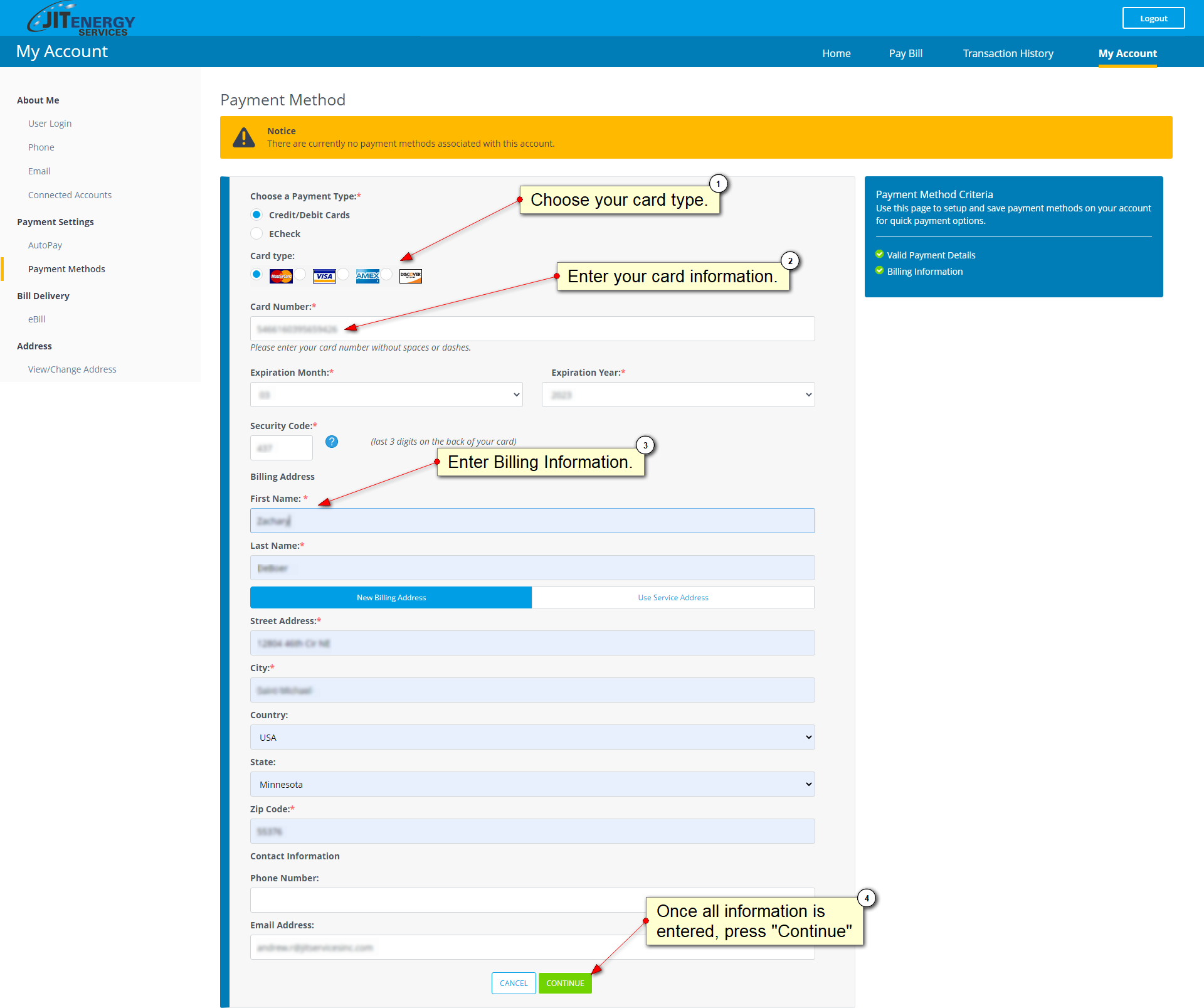Select the Visa card type radio button
Image resolution: width=1204 pixels, height=1008 pixels.
tap(301, 275)
